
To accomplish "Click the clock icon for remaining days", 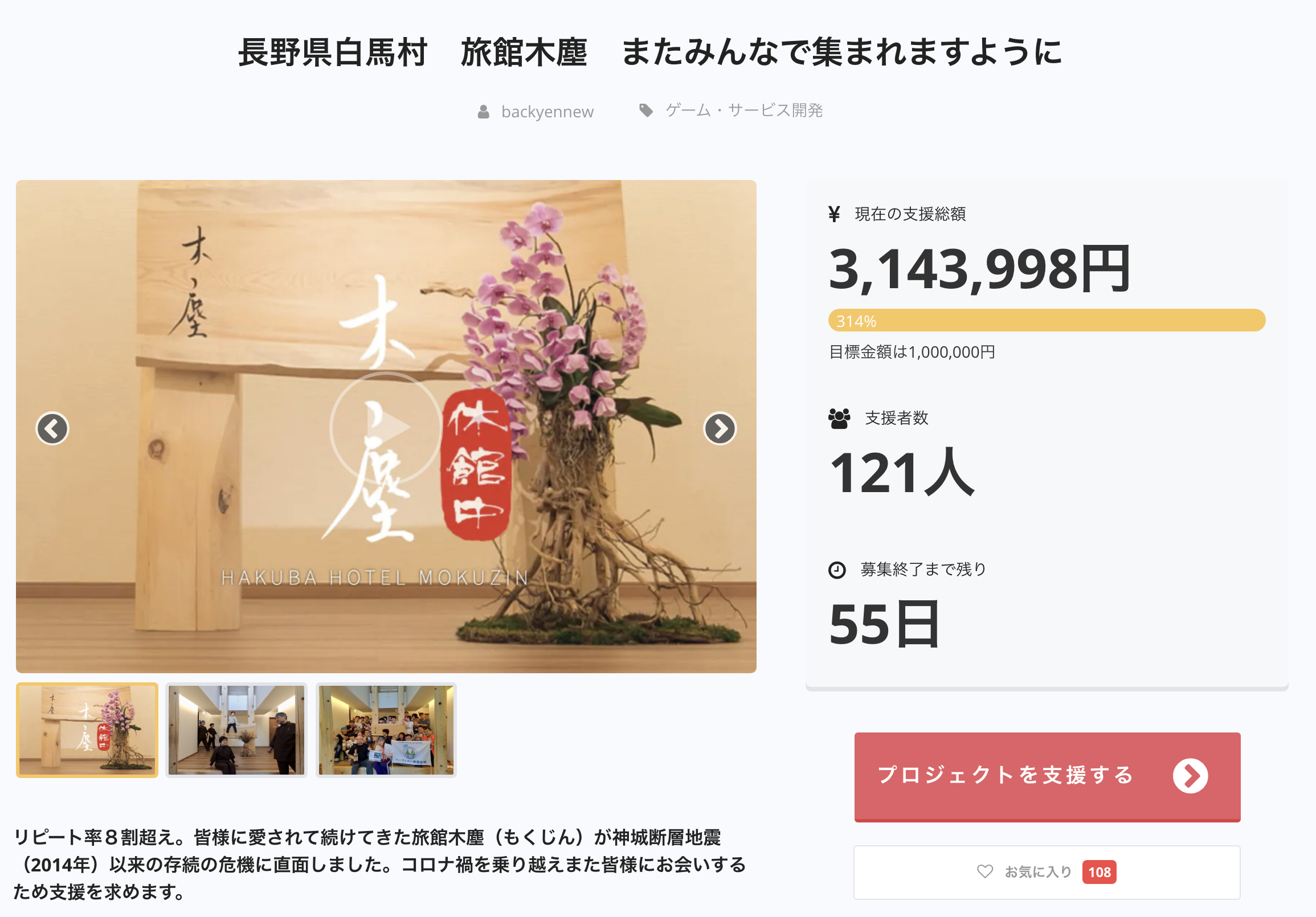I will (x=837, y=570).
